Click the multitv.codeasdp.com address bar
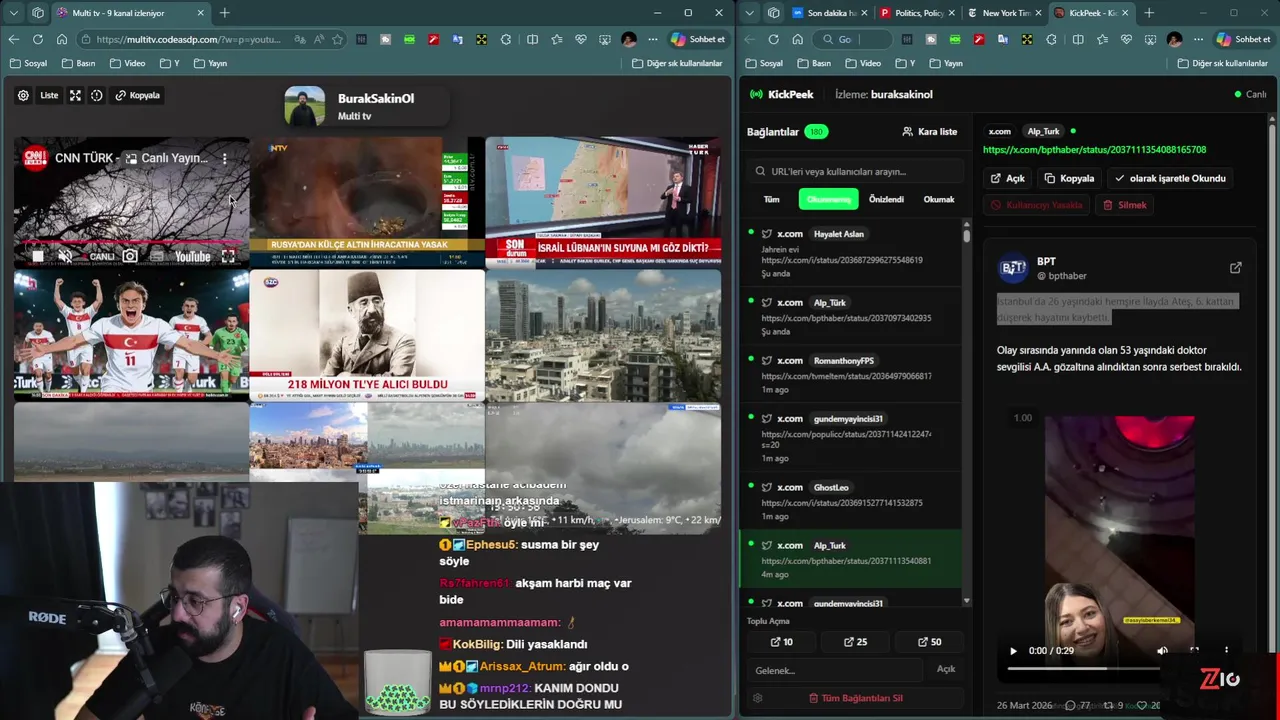This screenshot has height=720, width=1280. (188, 39)
